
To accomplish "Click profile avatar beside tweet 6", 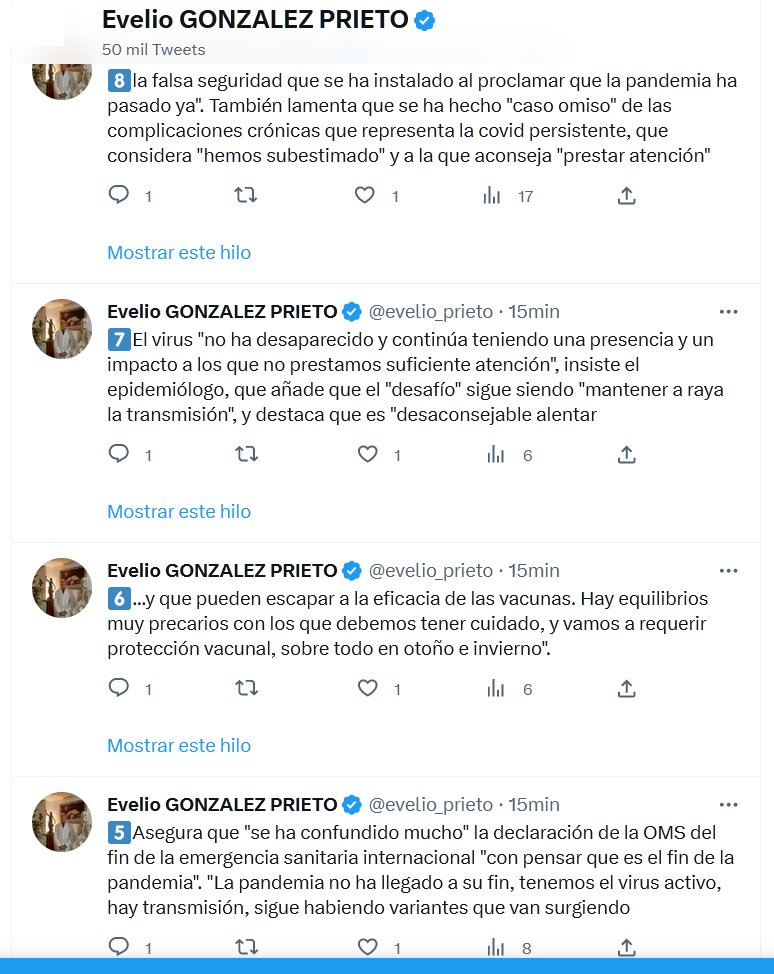I will [x=62, y=588].
